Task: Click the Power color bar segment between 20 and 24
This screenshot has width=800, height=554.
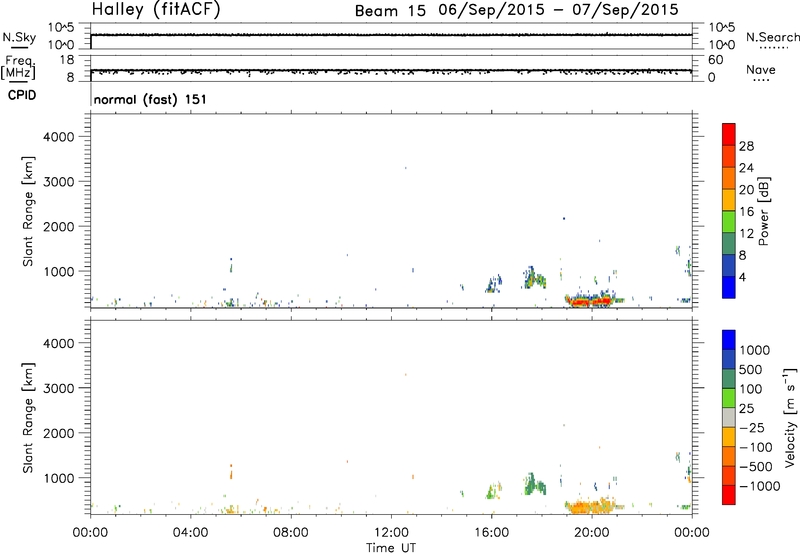Action: [x=729, y=179]
